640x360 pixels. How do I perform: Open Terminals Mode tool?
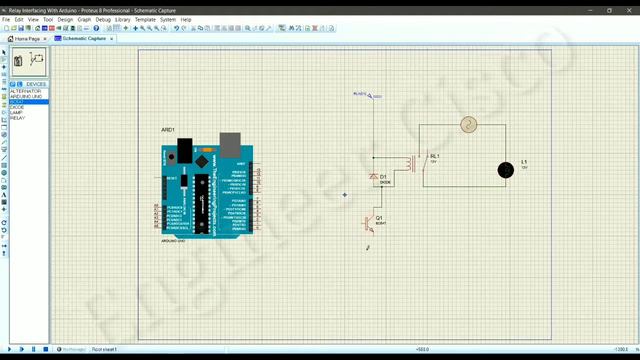click(x=4, y=104)
